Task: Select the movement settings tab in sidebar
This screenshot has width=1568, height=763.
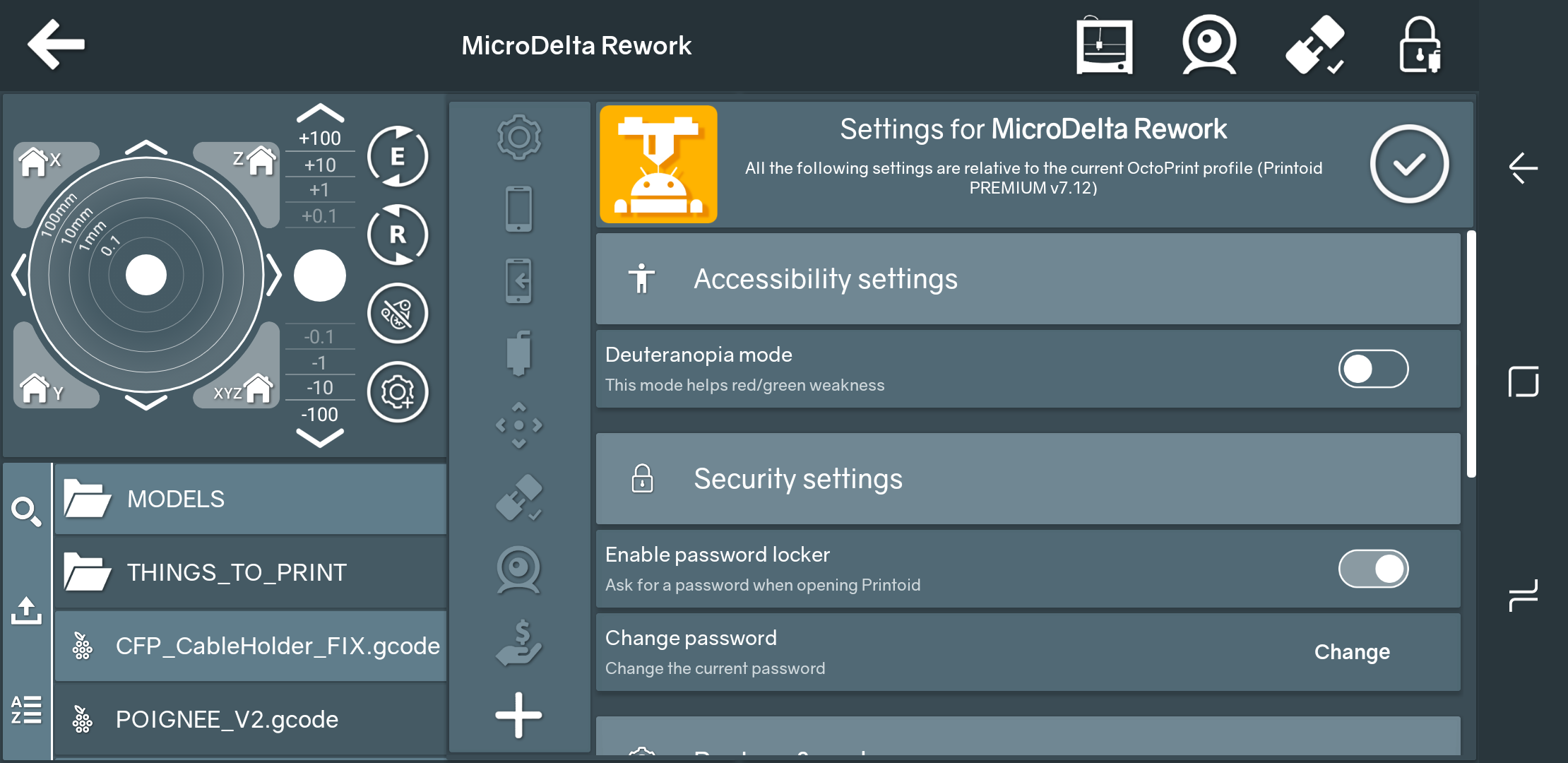Action: click(519, 425)
